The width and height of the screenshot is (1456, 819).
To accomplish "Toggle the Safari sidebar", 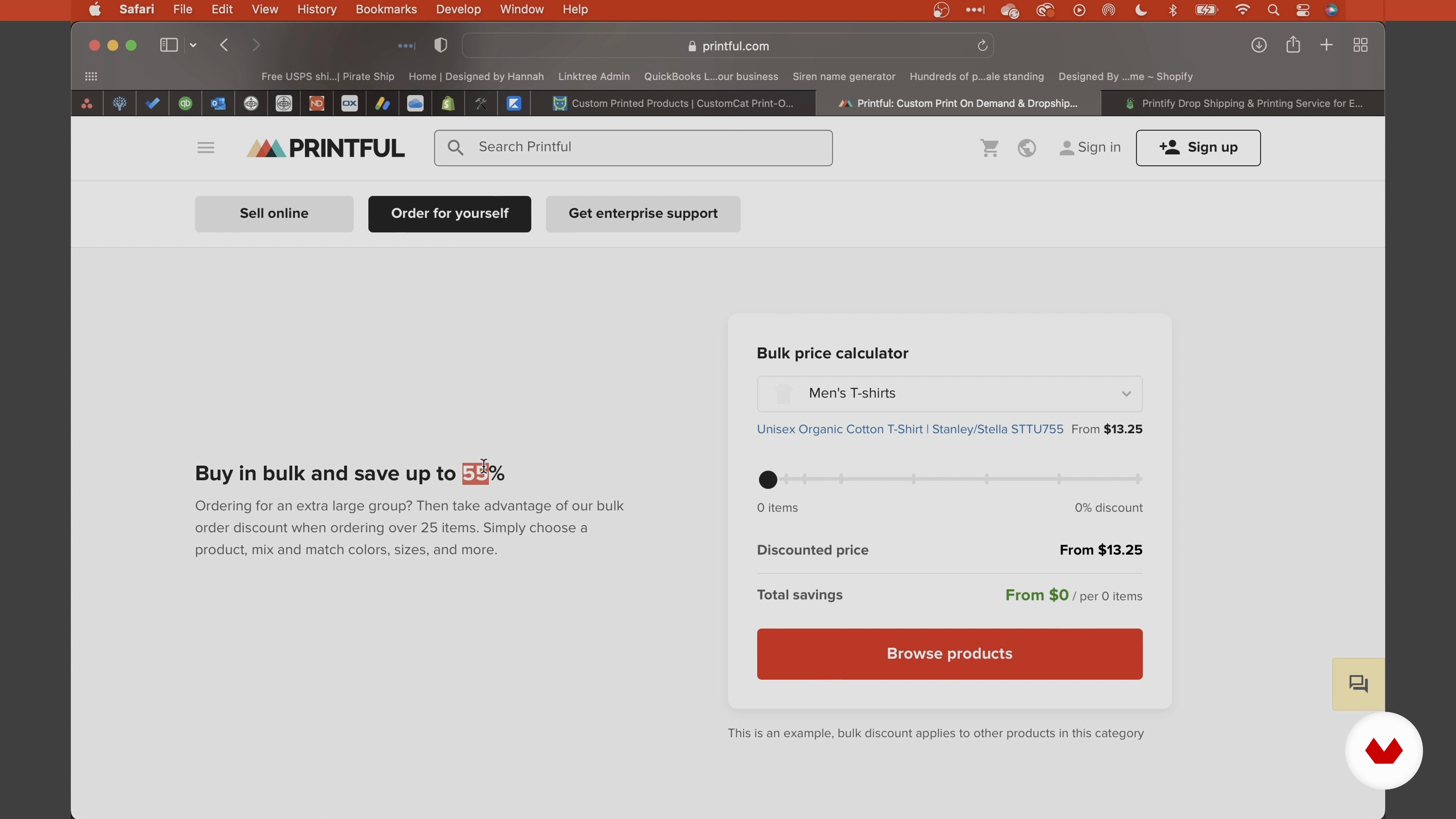I will (169, 45).
